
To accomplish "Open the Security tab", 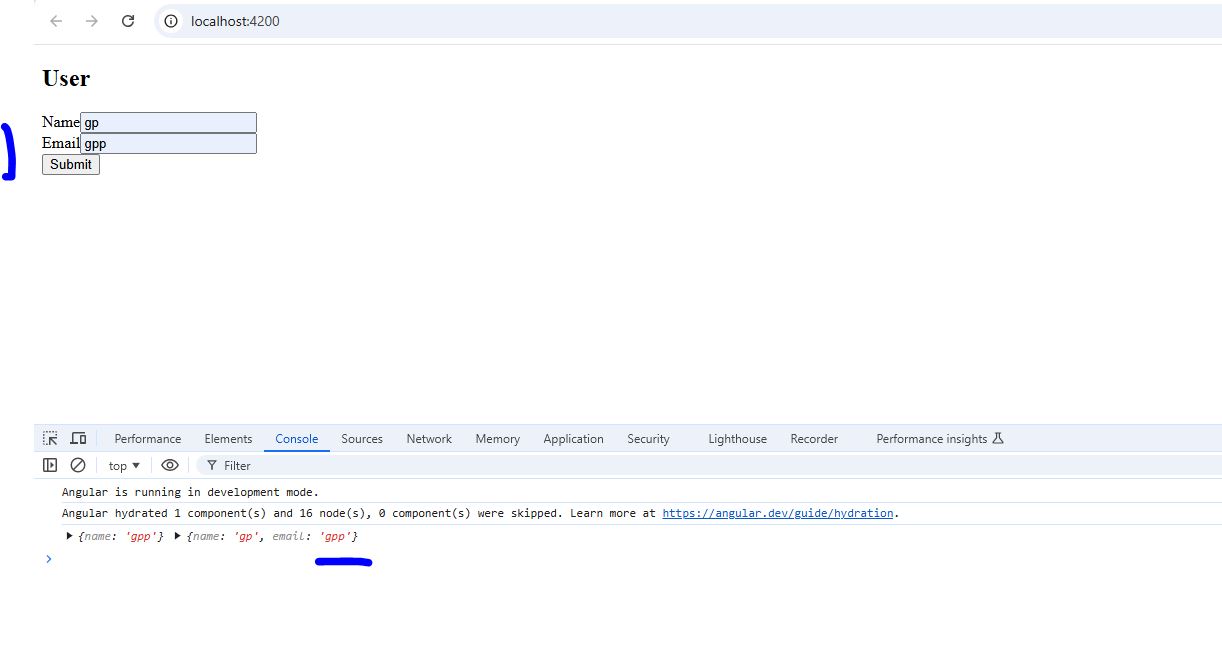I will (x=648, y=439).
